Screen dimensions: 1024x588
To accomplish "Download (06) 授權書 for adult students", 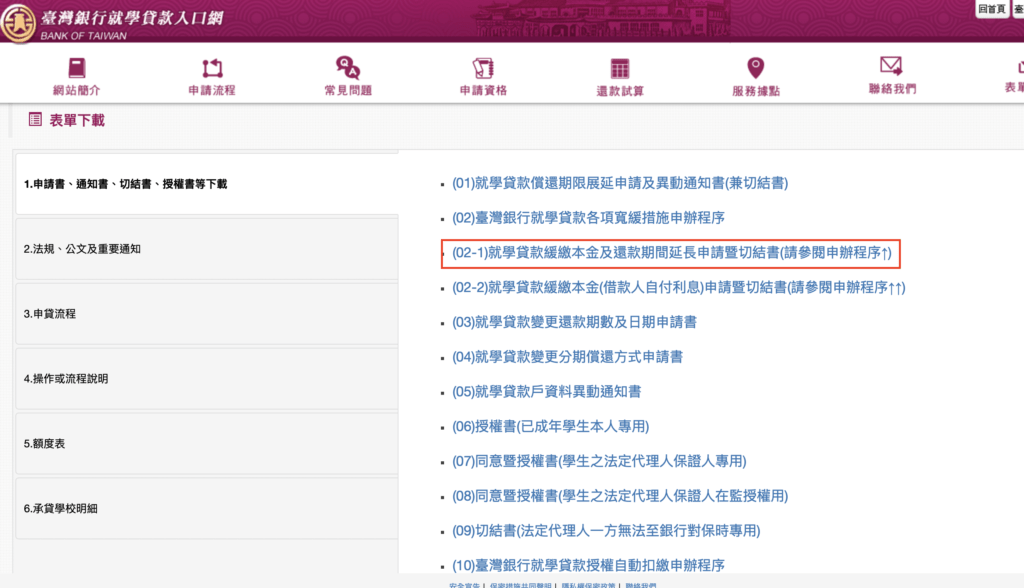I will click(x=550, y=426).
